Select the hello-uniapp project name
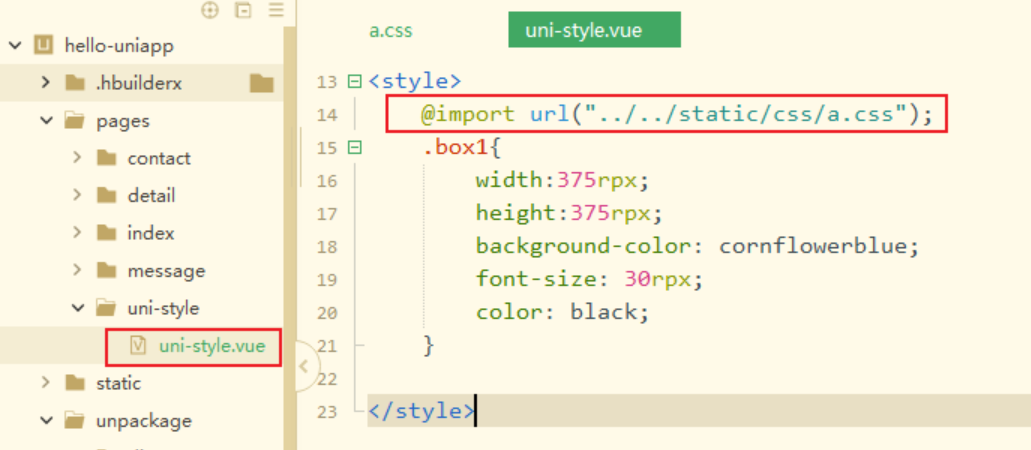Viewport: 1031px width, 450px height. (x=119, y=45)
